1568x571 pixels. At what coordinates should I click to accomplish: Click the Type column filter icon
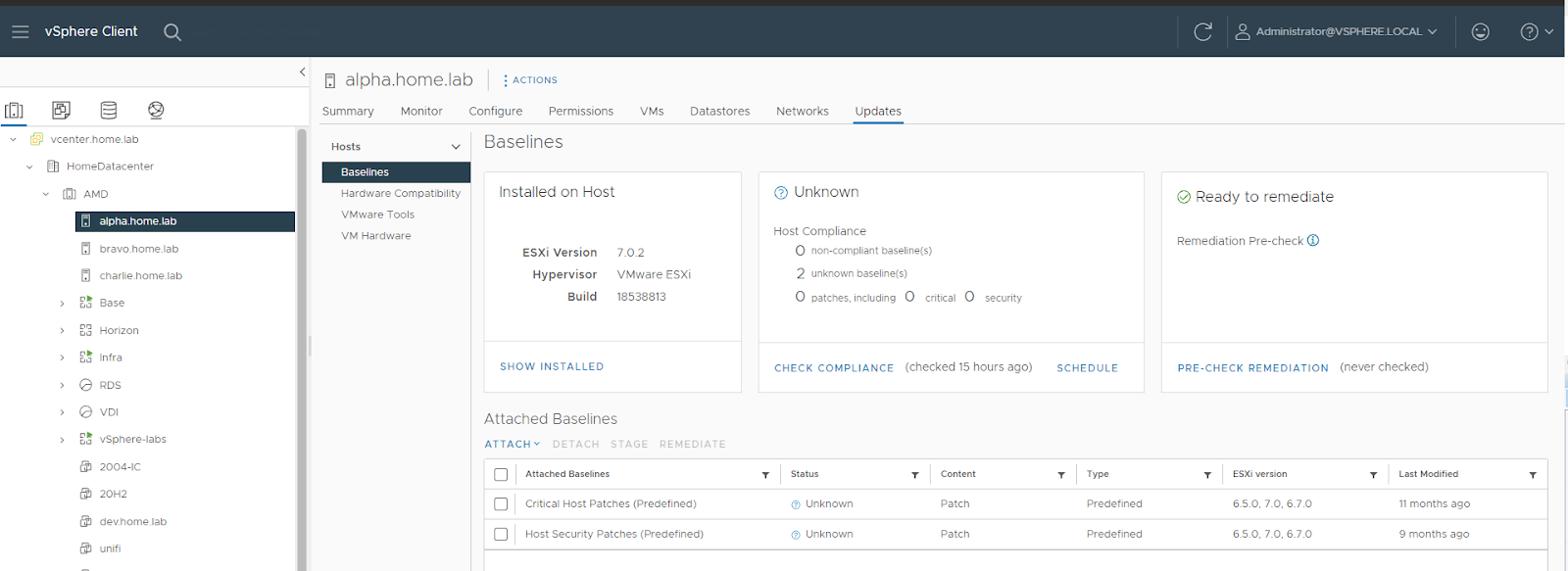pyautogui.click(x=1207, y=475)
